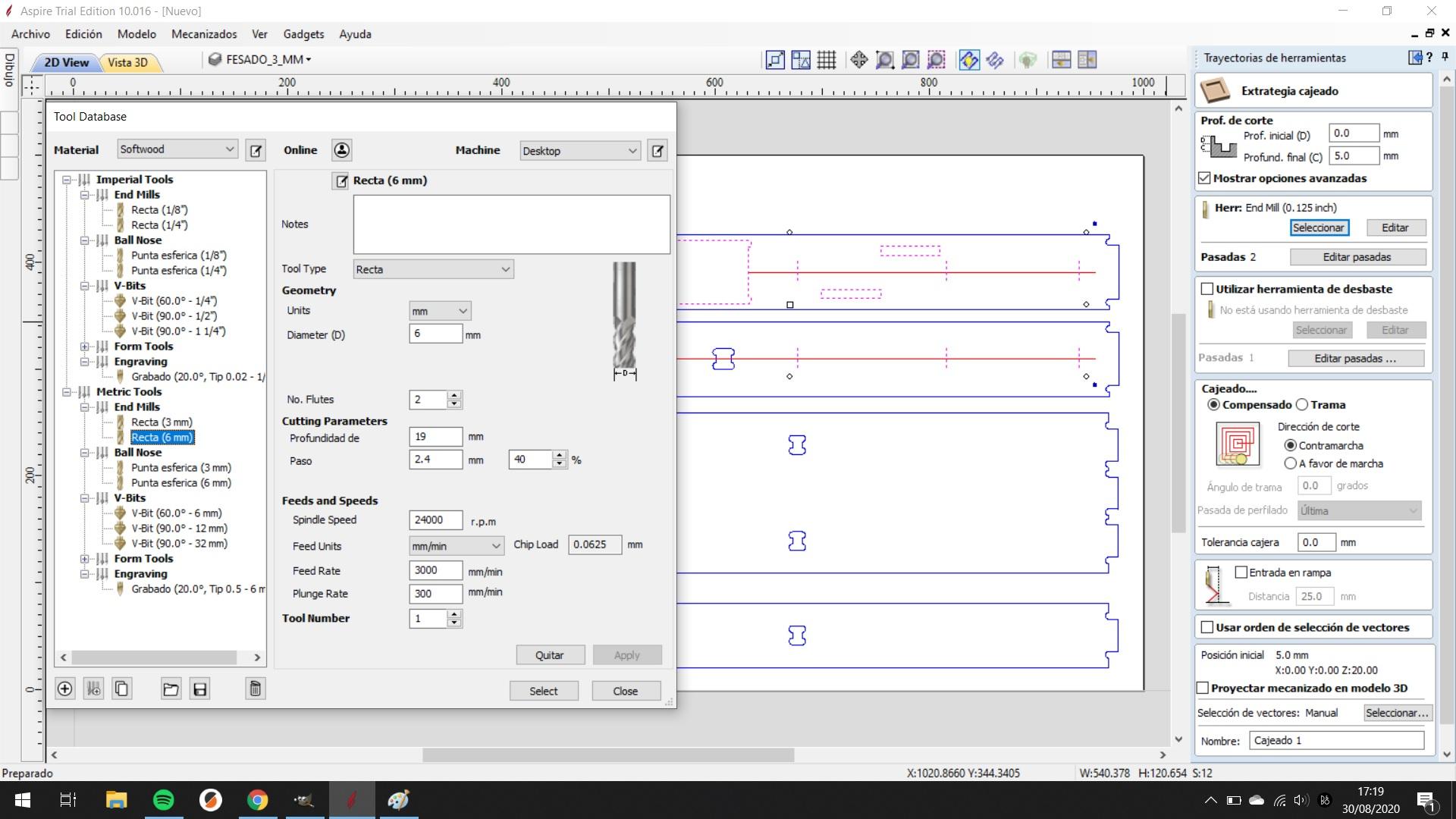Enable Entrada en rampa checkbox

(1241, 573)
